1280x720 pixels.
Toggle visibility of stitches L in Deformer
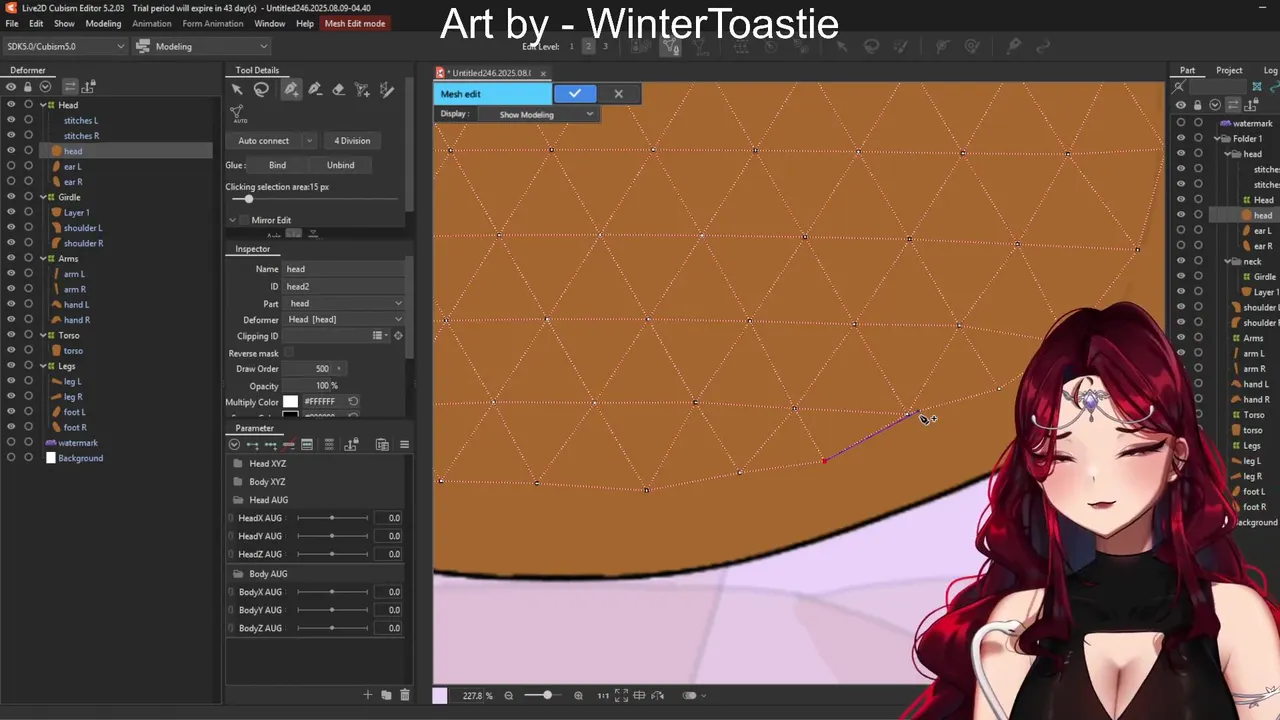coord(11,120)
